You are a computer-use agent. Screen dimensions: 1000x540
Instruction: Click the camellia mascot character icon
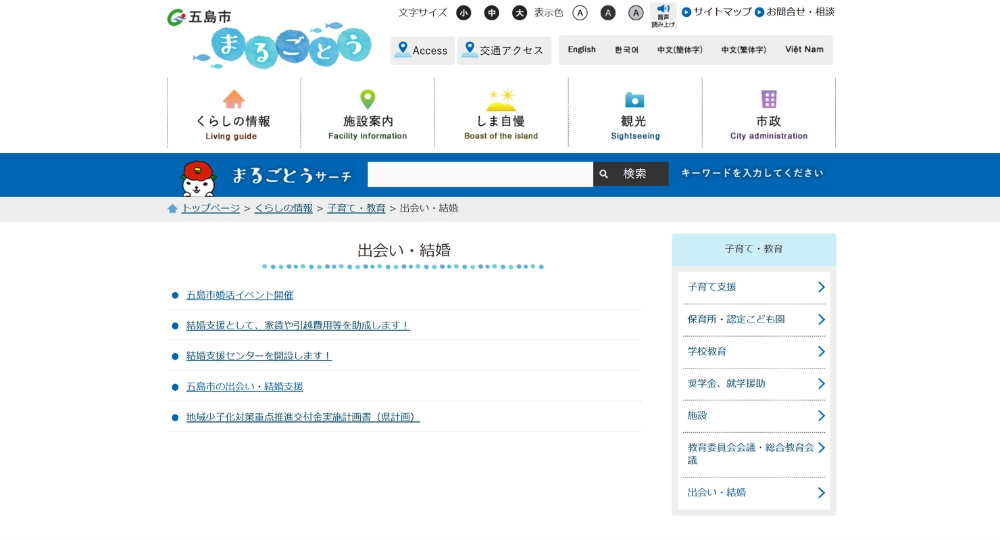(198, 179)
